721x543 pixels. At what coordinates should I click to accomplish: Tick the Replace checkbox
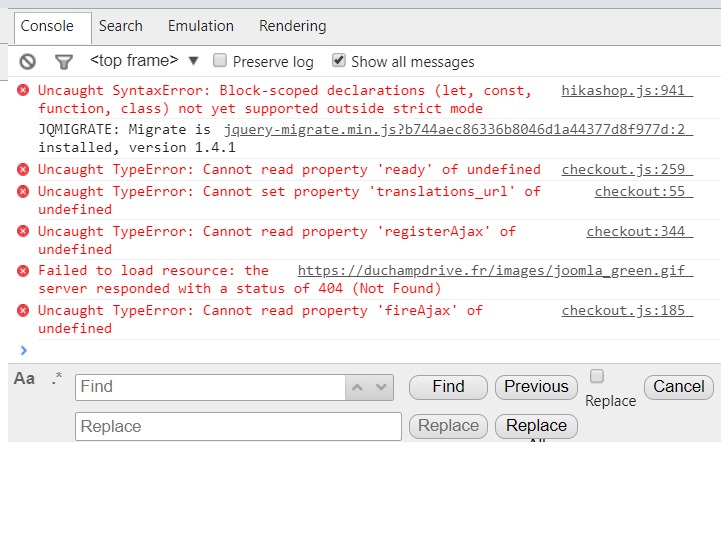coord(597,376)
